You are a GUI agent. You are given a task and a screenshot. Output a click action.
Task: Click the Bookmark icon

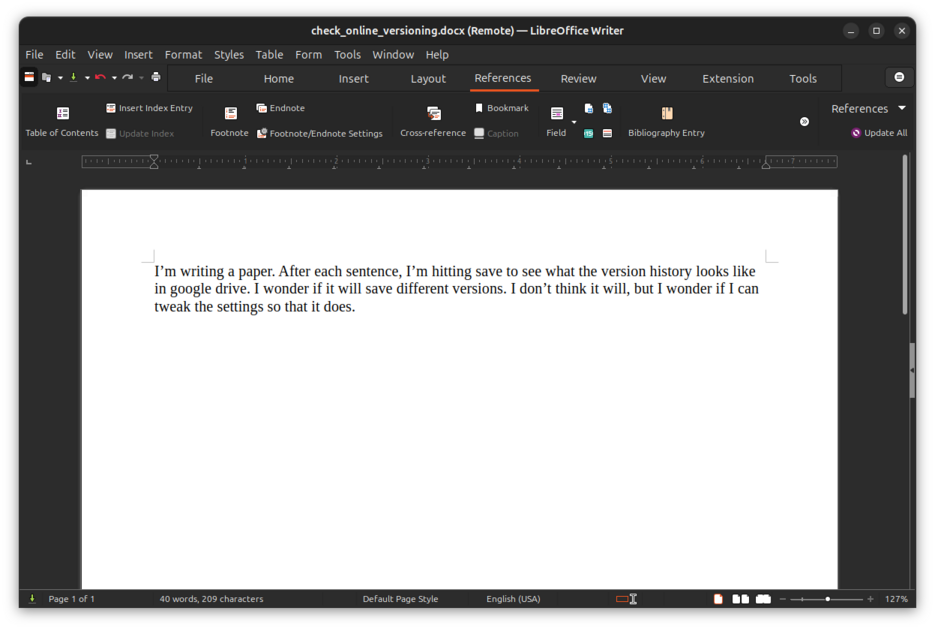[x=479, y=108]
